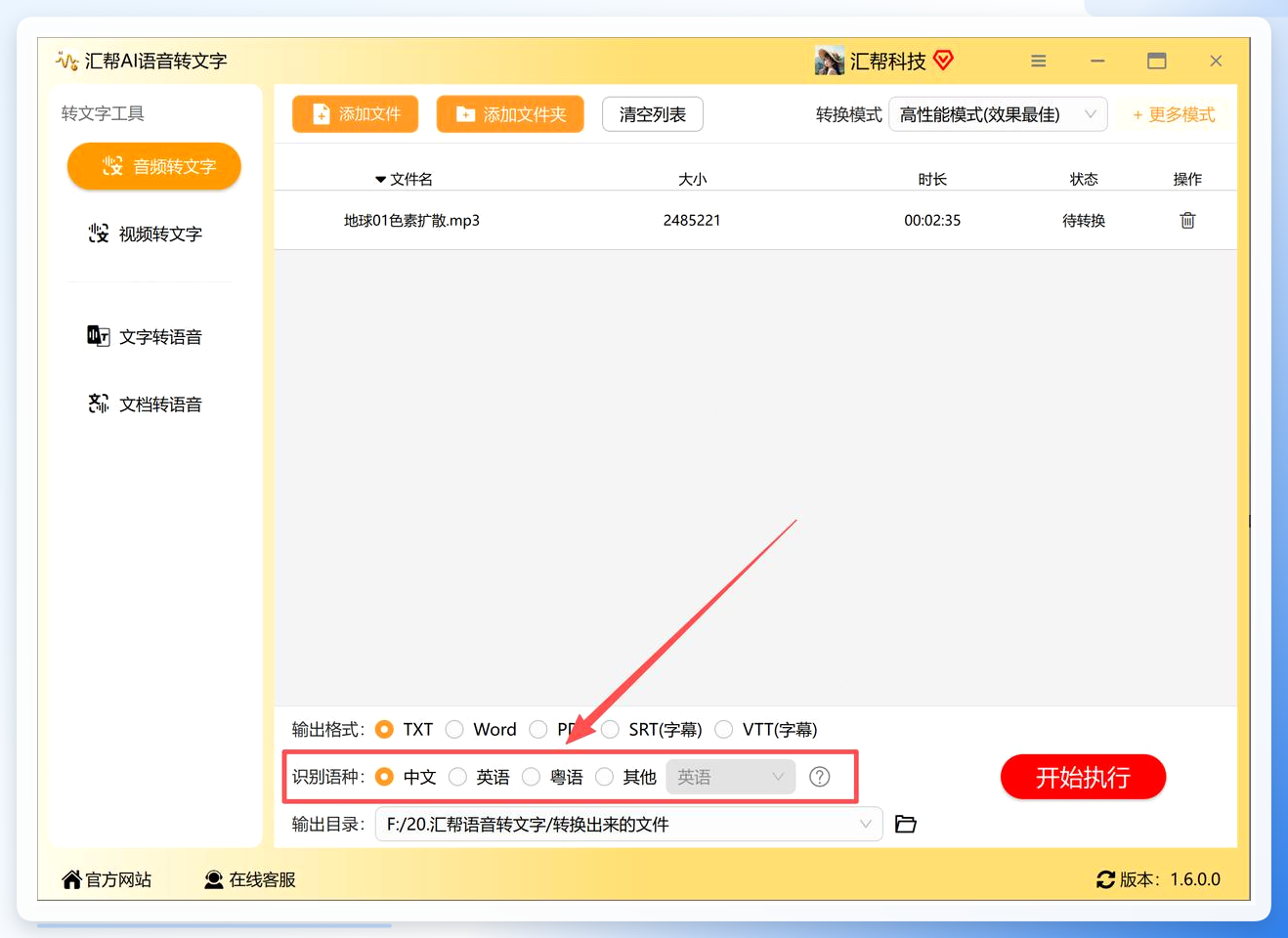
Task: Click the refresh icon beside 版本 1.6.0.0
Action: (x=1105, y=879)
